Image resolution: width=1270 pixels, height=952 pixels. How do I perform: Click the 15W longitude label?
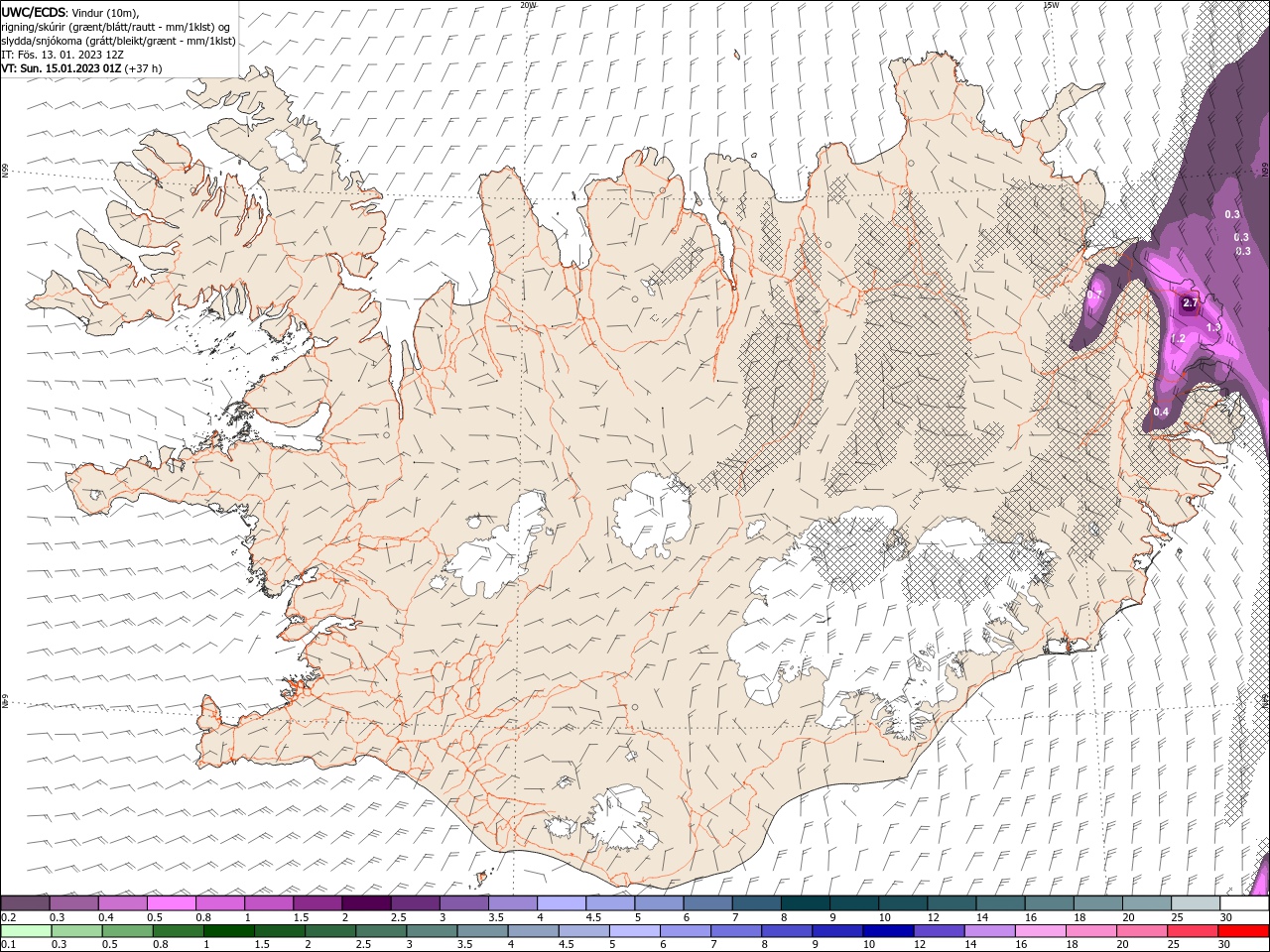click(x=1051, y=5)
